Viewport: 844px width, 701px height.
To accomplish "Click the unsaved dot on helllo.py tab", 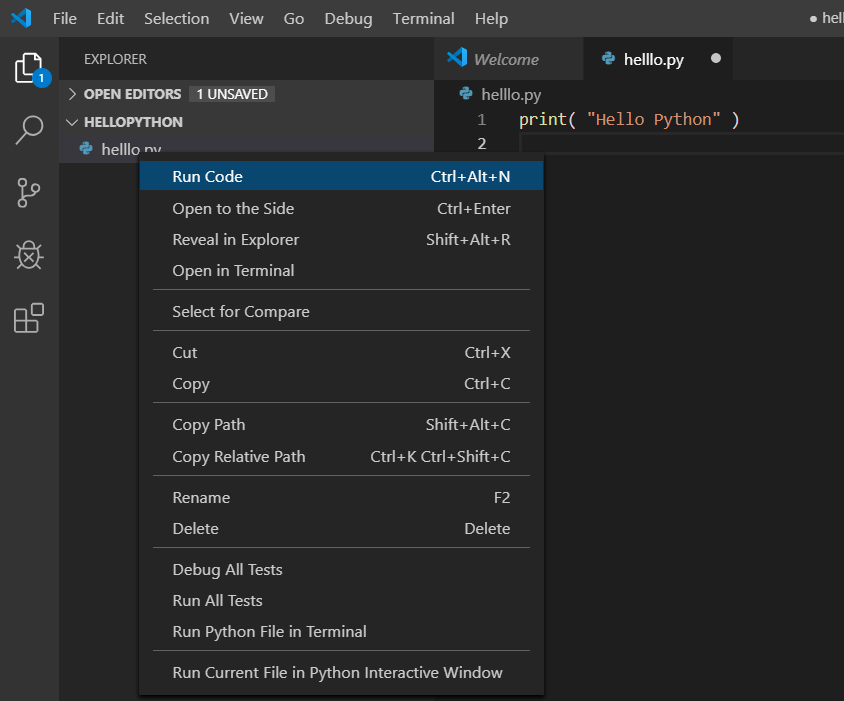I will point(715,58).
